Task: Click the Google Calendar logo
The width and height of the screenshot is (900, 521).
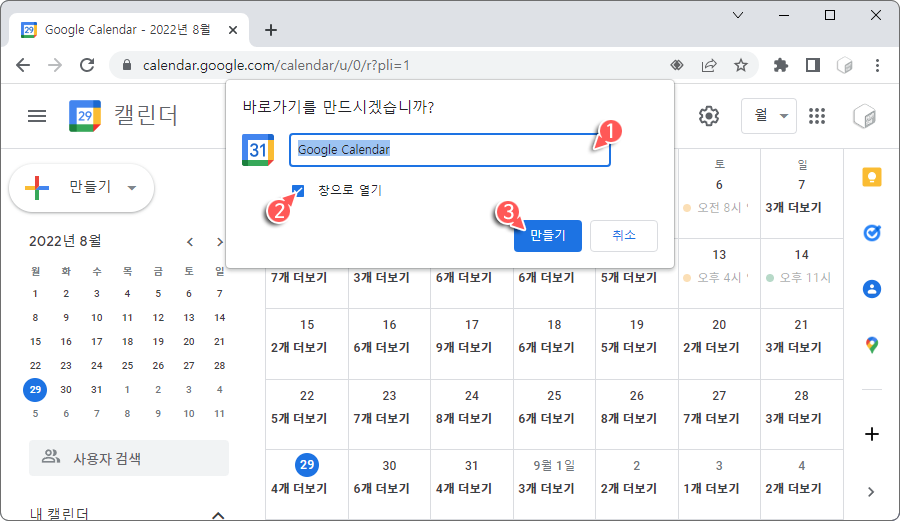Action: 85,116
